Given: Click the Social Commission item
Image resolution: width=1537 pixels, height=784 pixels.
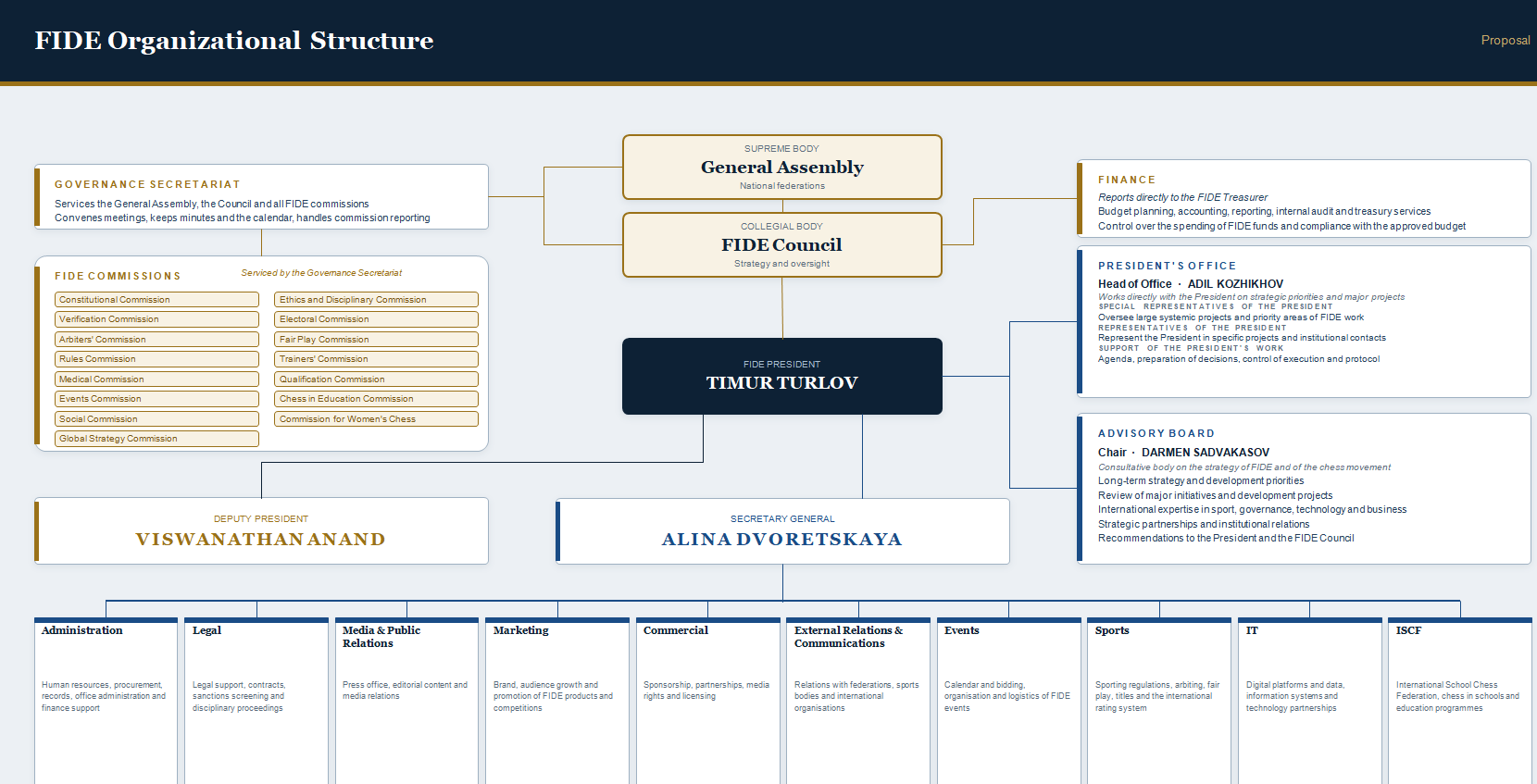Looking at the screenshot, I should click(156, 419).
